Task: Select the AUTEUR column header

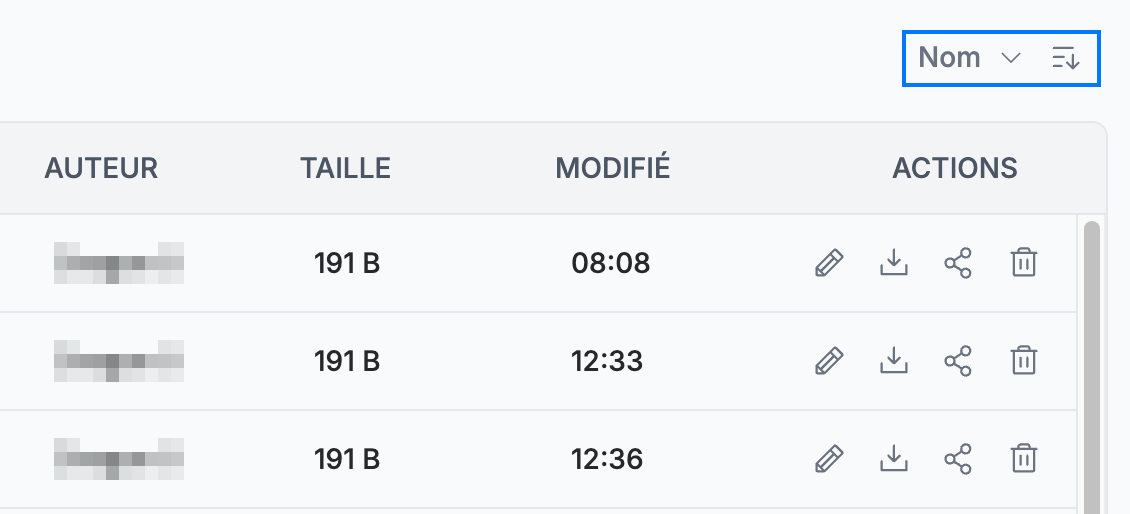Action: coord(101,168)
